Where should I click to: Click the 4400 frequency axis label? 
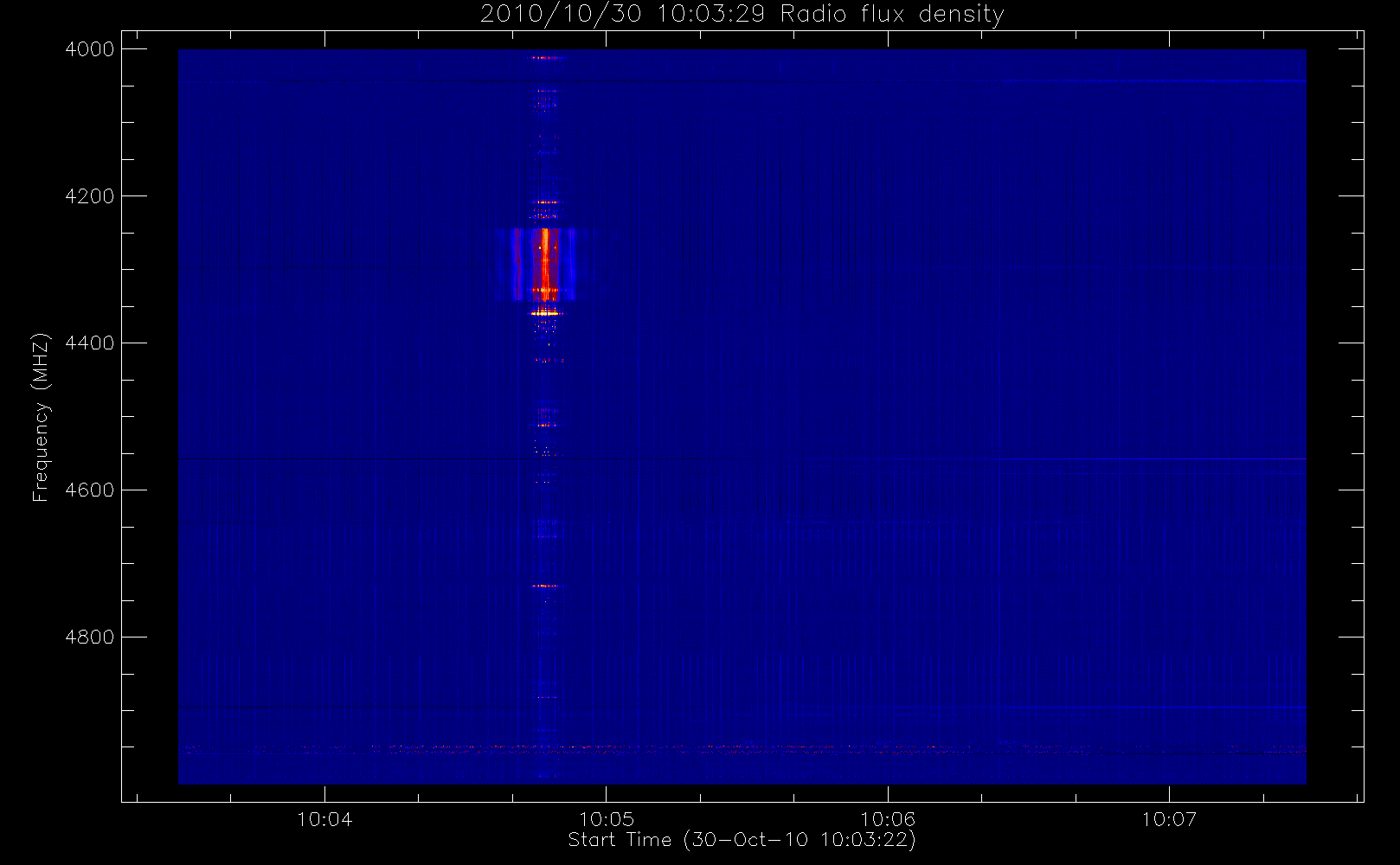pyautogui.click(x=90, y=343)
